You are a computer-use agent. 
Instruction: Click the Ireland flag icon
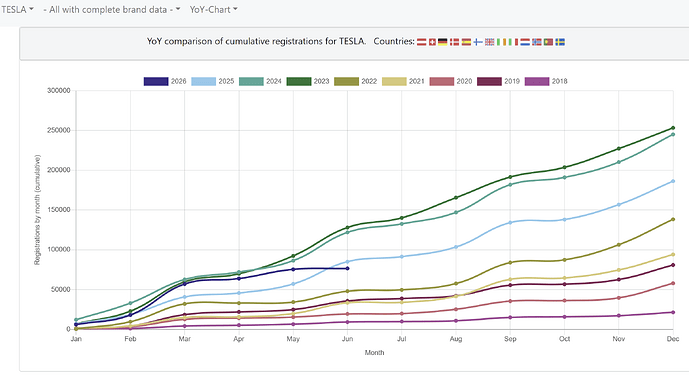tap(501, 42)
